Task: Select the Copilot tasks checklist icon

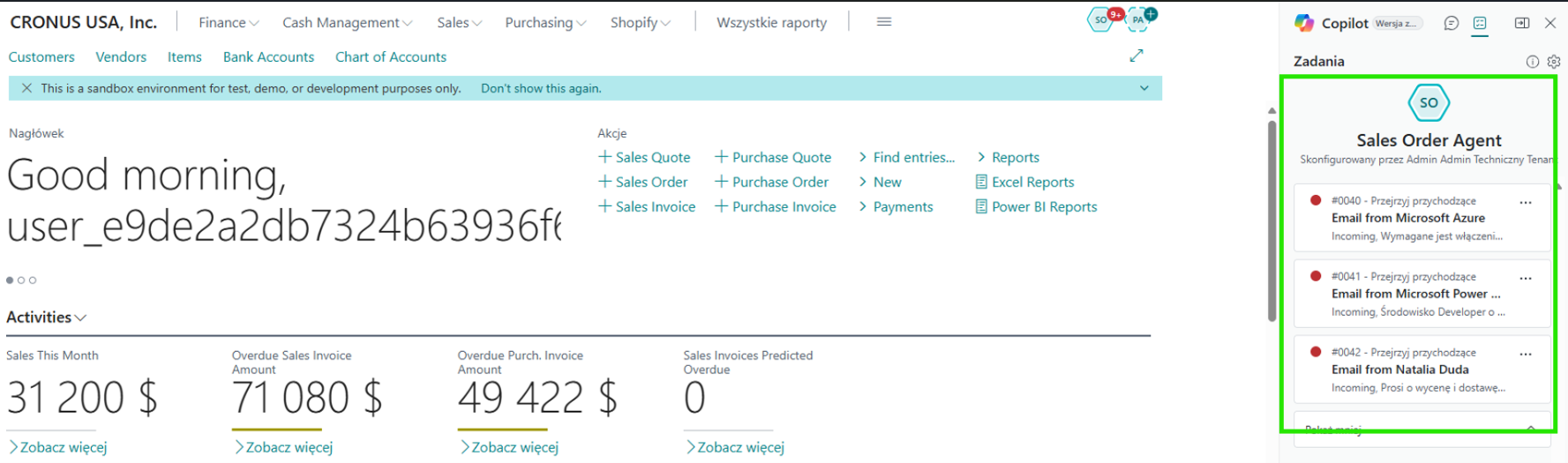Action: point(1481,24)
